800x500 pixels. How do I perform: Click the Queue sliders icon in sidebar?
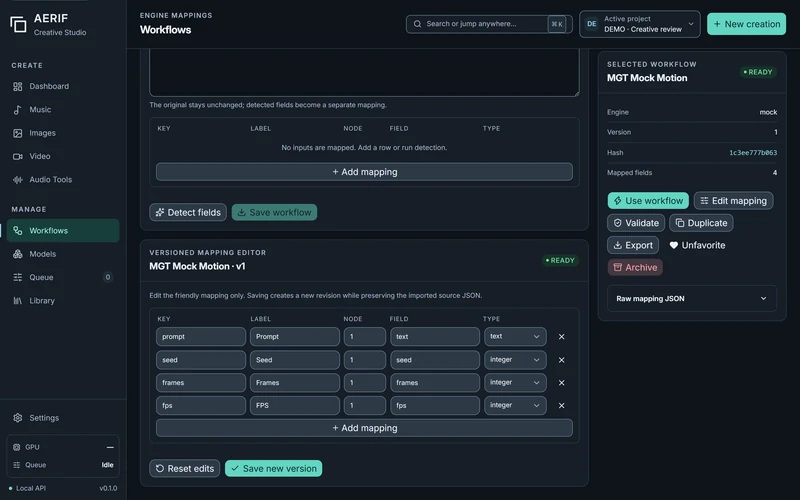(x=18, y=277)
